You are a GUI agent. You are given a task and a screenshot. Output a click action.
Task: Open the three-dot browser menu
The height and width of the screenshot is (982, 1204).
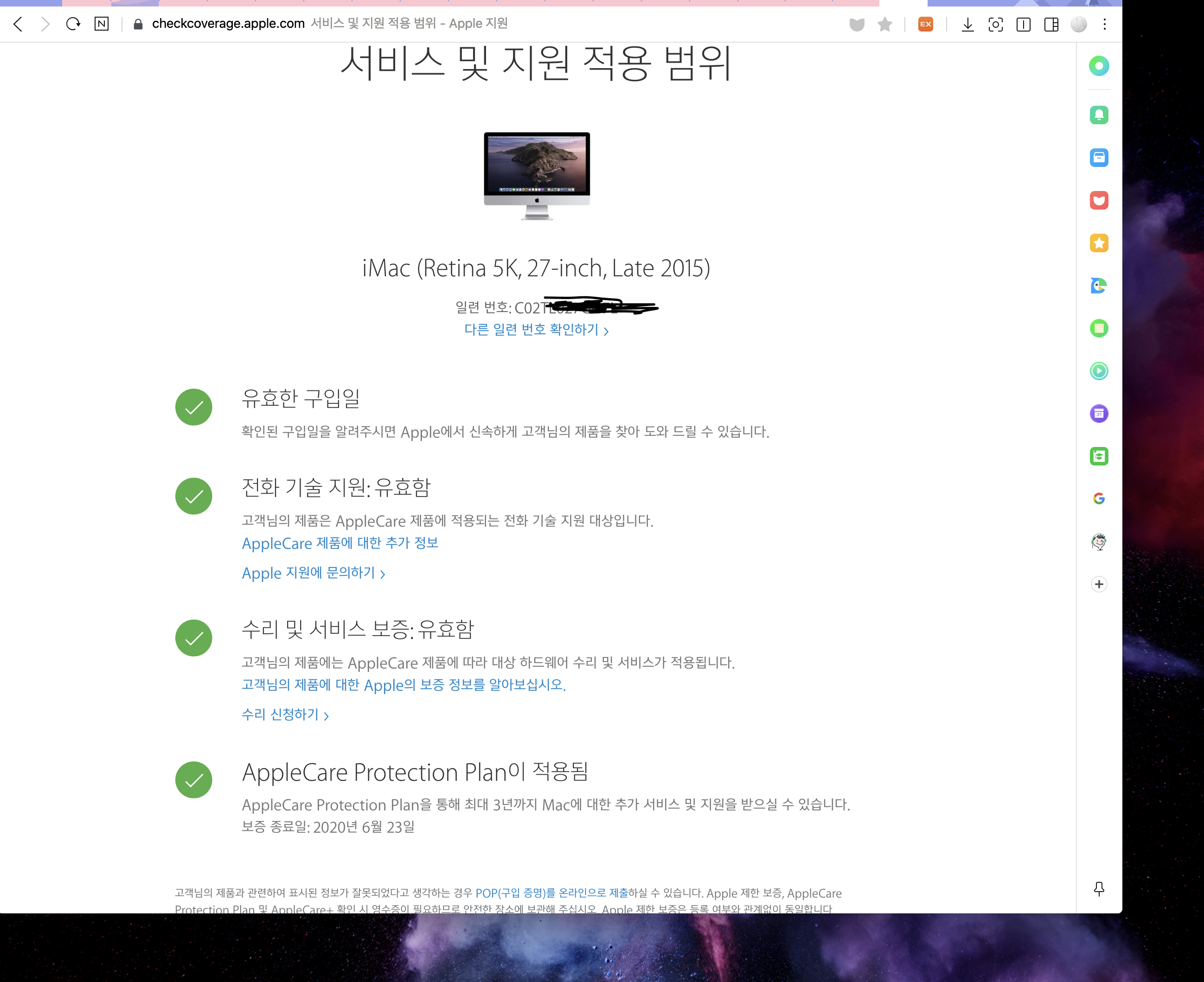click(x=1104, y=24)
